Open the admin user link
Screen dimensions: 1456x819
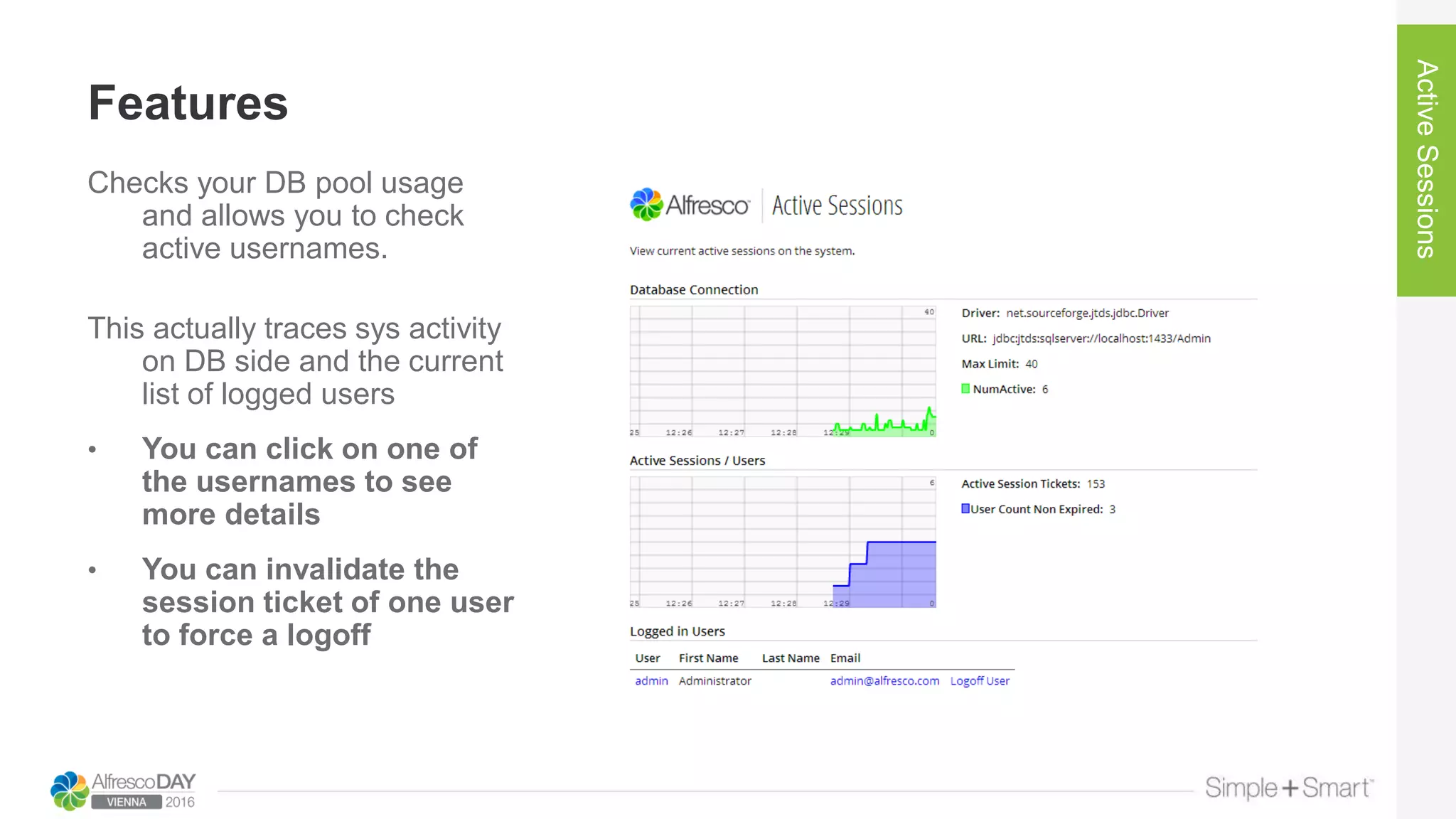coord(651,680)
